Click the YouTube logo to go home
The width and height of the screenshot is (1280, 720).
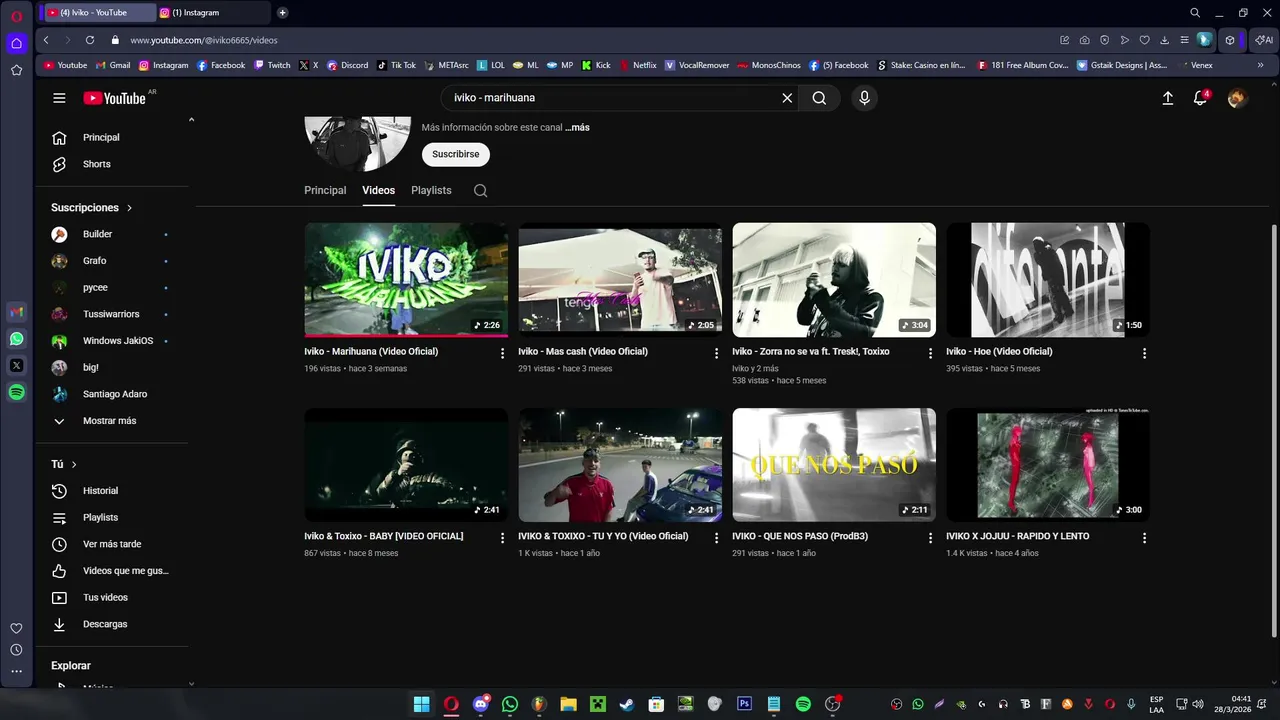pos(114,98)
